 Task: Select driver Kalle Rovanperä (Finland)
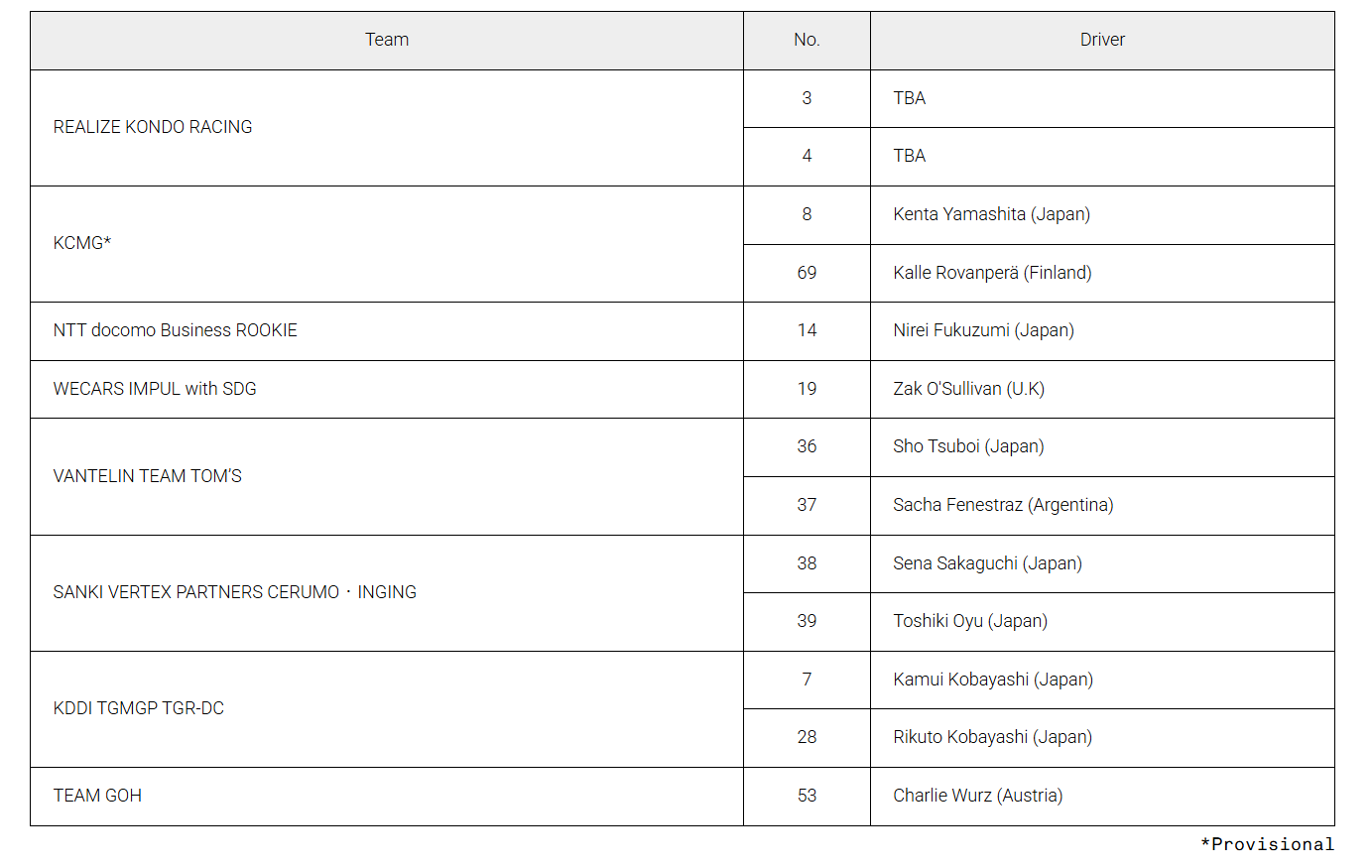[992, 273]
